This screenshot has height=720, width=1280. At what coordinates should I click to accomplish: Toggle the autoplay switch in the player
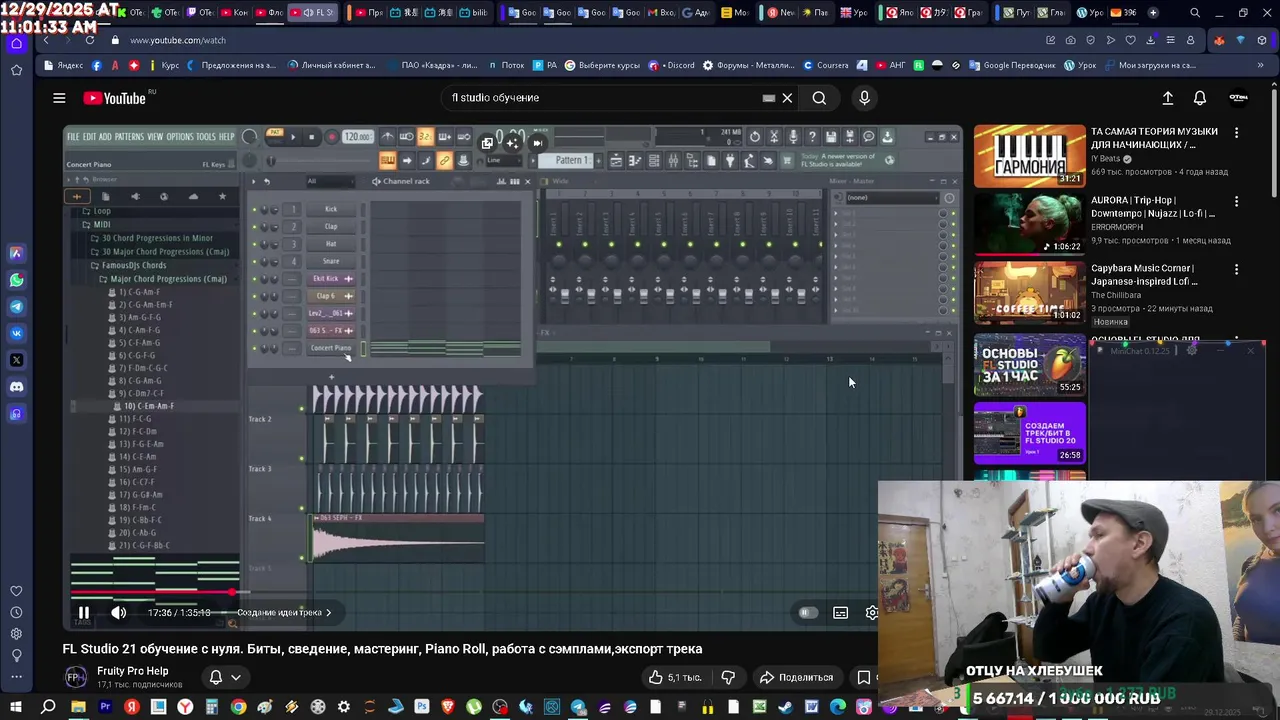coord(808,613)
